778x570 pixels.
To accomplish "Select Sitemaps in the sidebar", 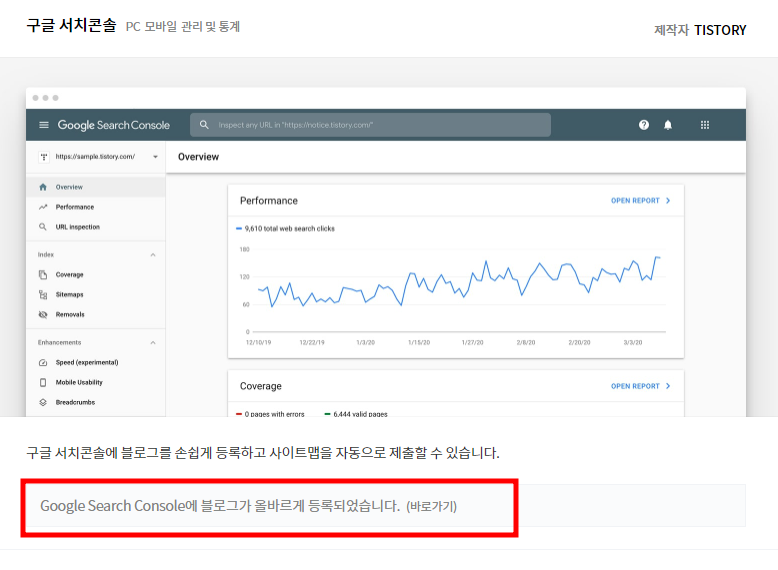I will (x=96, y=295).
